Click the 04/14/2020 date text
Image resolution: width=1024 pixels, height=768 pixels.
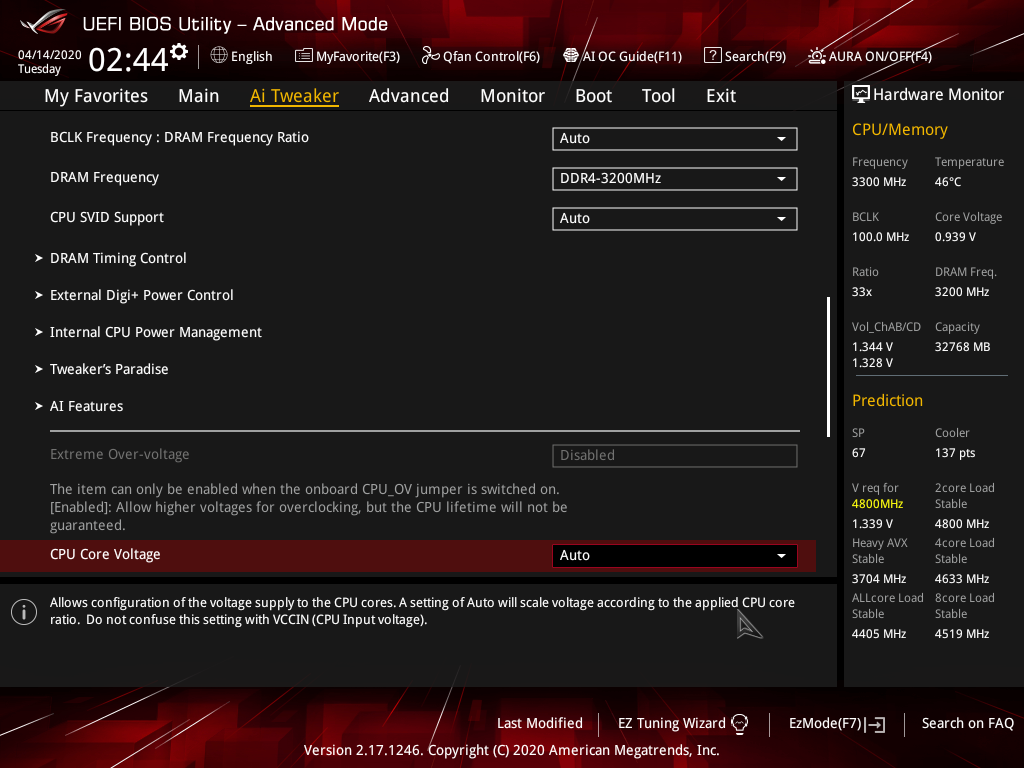(x=50, y=55)
